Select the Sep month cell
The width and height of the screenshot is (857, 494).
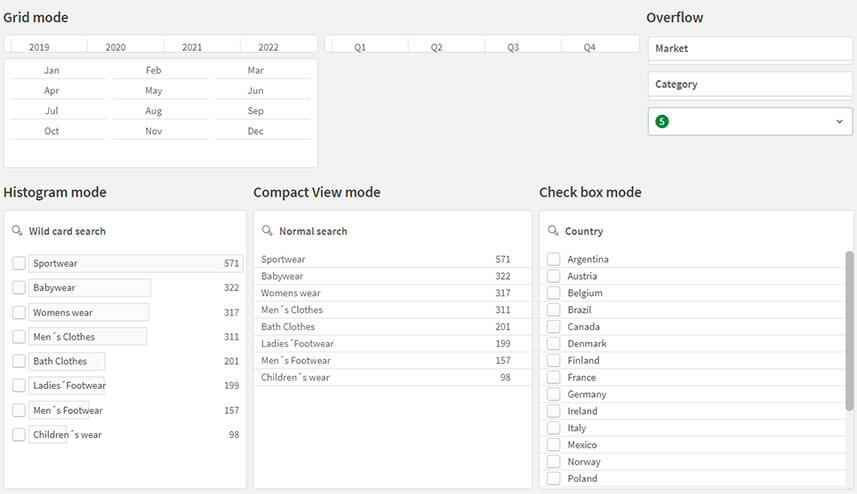tap(262, 110)
